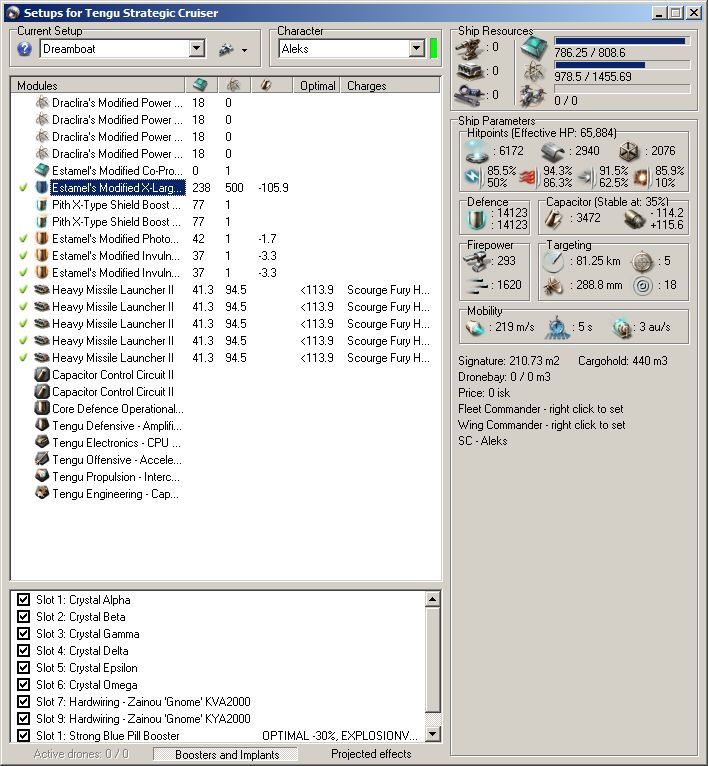This screenshot has width=708, height=766.
Task: Switch to Boosters and Implants tab
Action: 227,754
